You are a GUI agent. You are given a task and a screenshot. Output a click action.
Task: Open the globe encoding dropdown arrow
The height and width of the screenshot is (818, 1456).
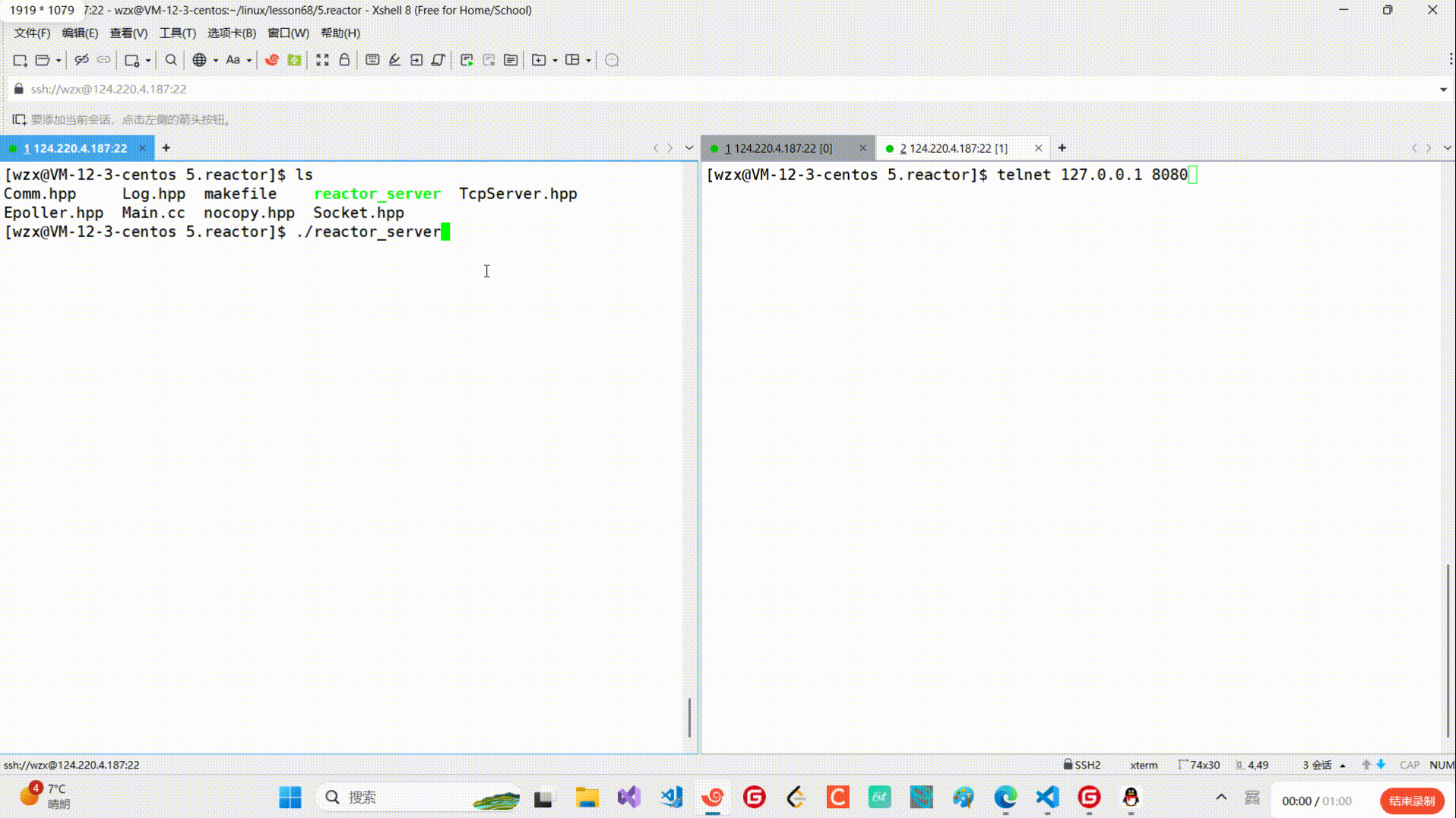pyautogui.click(x=216, y=60)
